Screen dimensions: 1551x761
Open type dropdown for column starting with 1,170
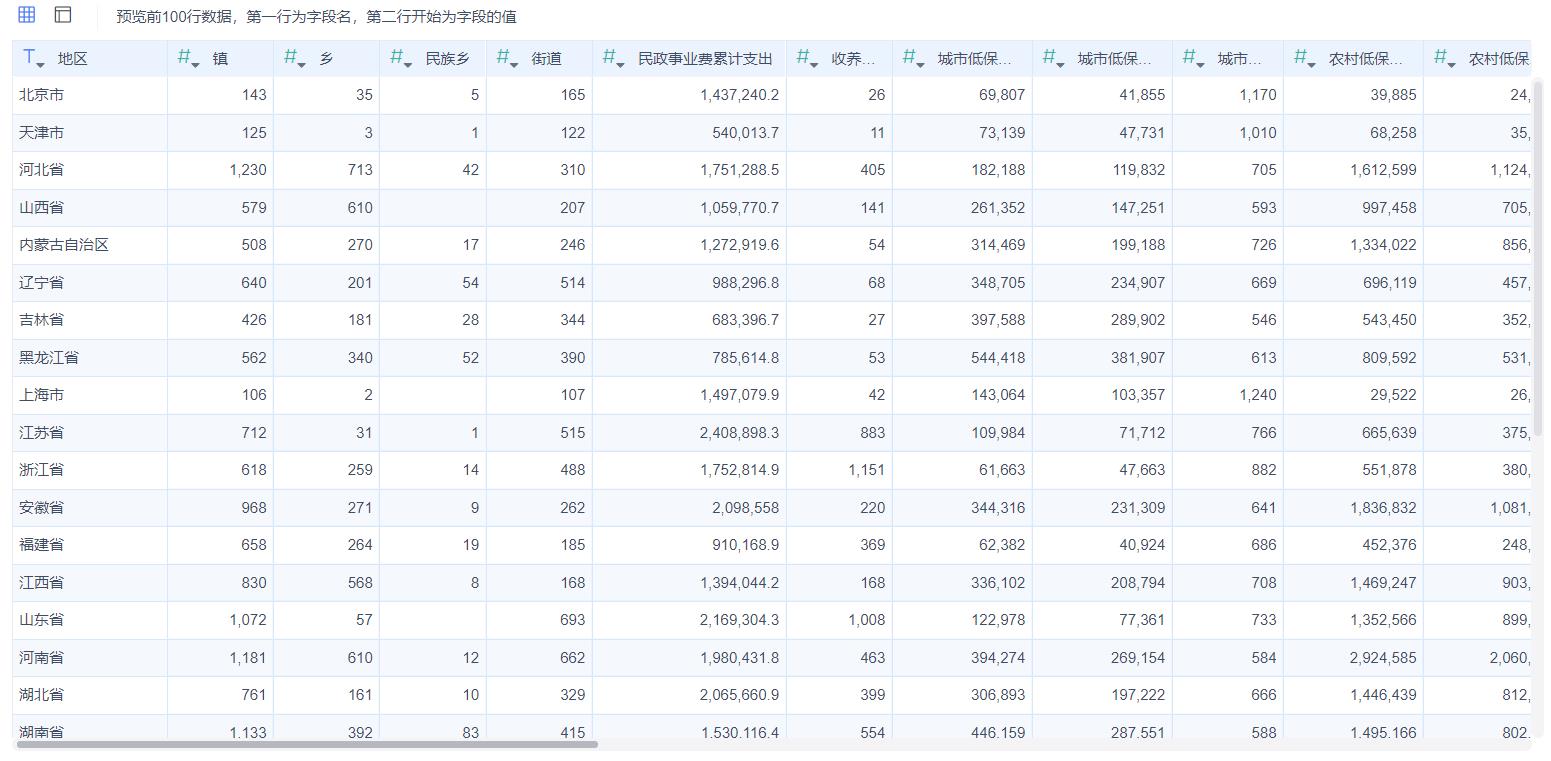tap(1194, 58)
